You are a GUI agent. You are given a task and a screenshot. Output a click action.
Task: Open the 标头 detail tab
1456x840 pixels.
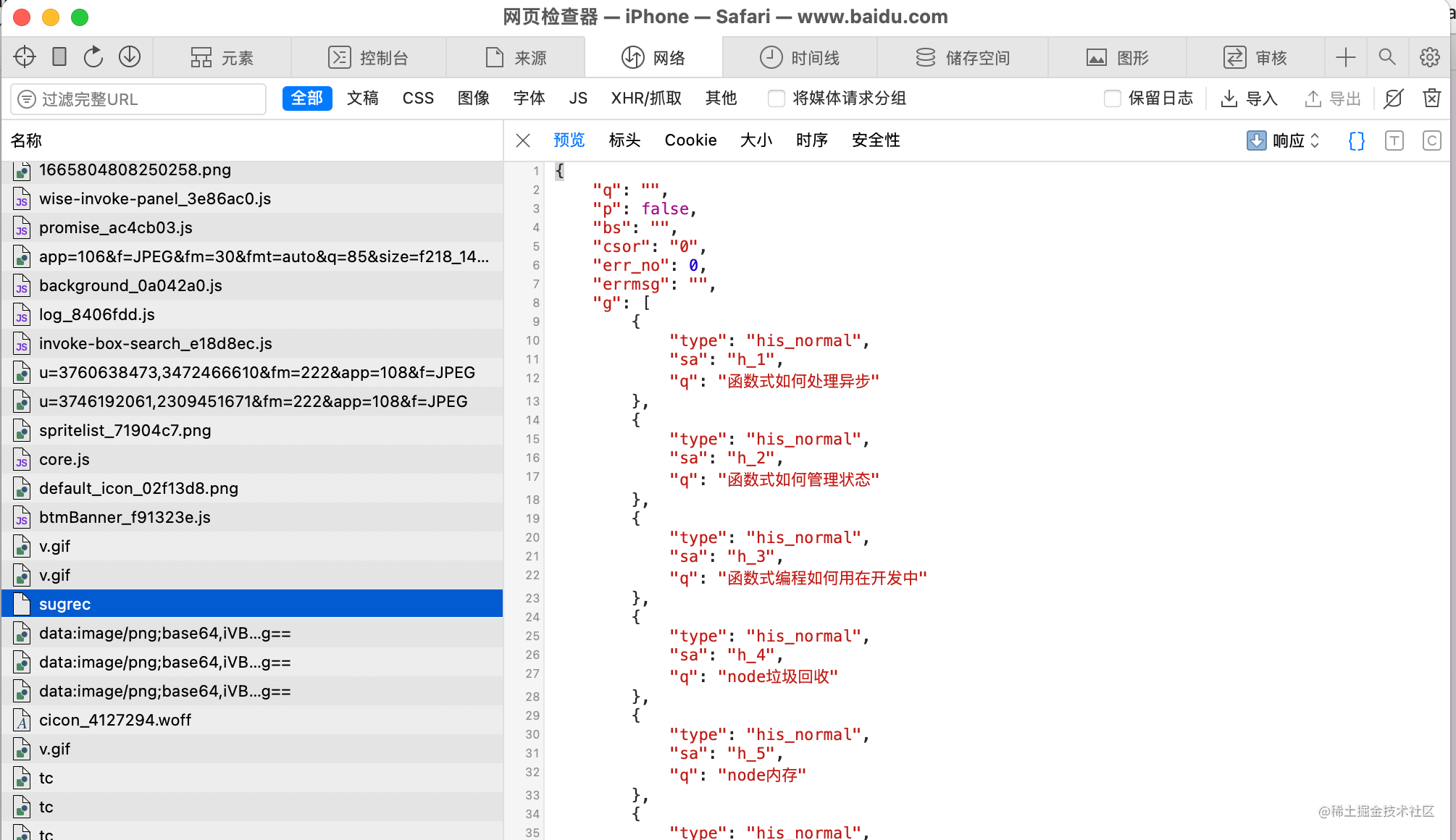click(x=624, y=140)
